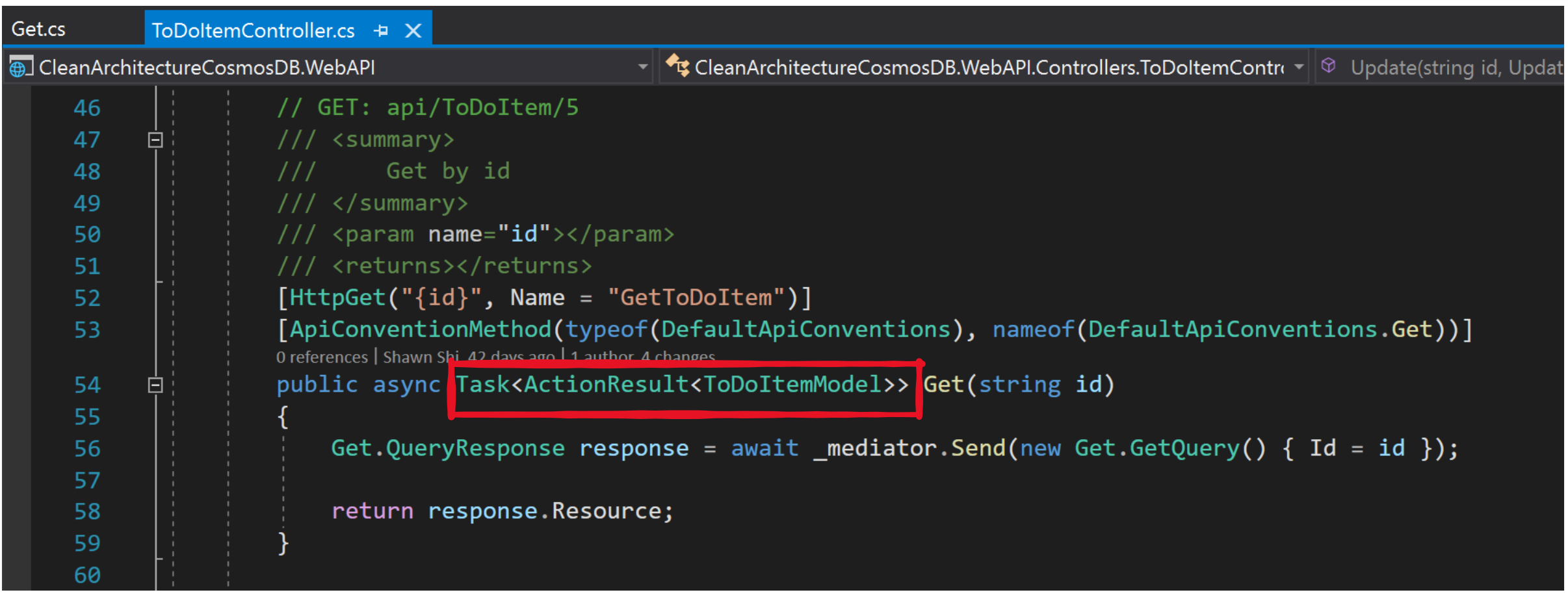Click the class icon beside the Controllers breadcrumb
Screen dimensions: 1568x599
pos(678,66)
